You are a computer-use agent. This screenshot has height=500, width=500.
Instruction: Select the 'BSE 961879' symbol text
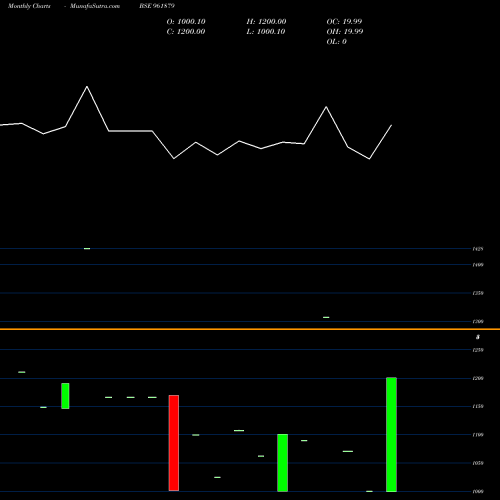click(x=157, y=6)
